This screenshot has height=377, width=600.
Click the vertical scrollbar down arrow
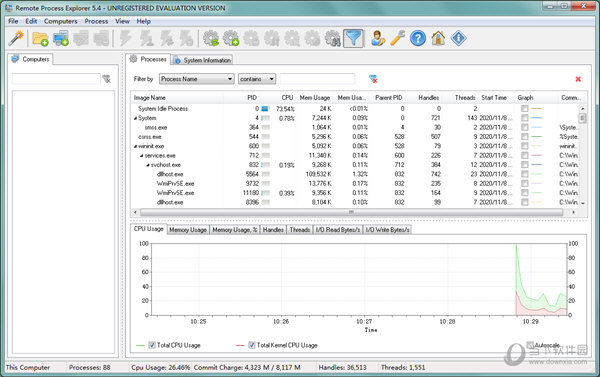[x=582, y=203]
